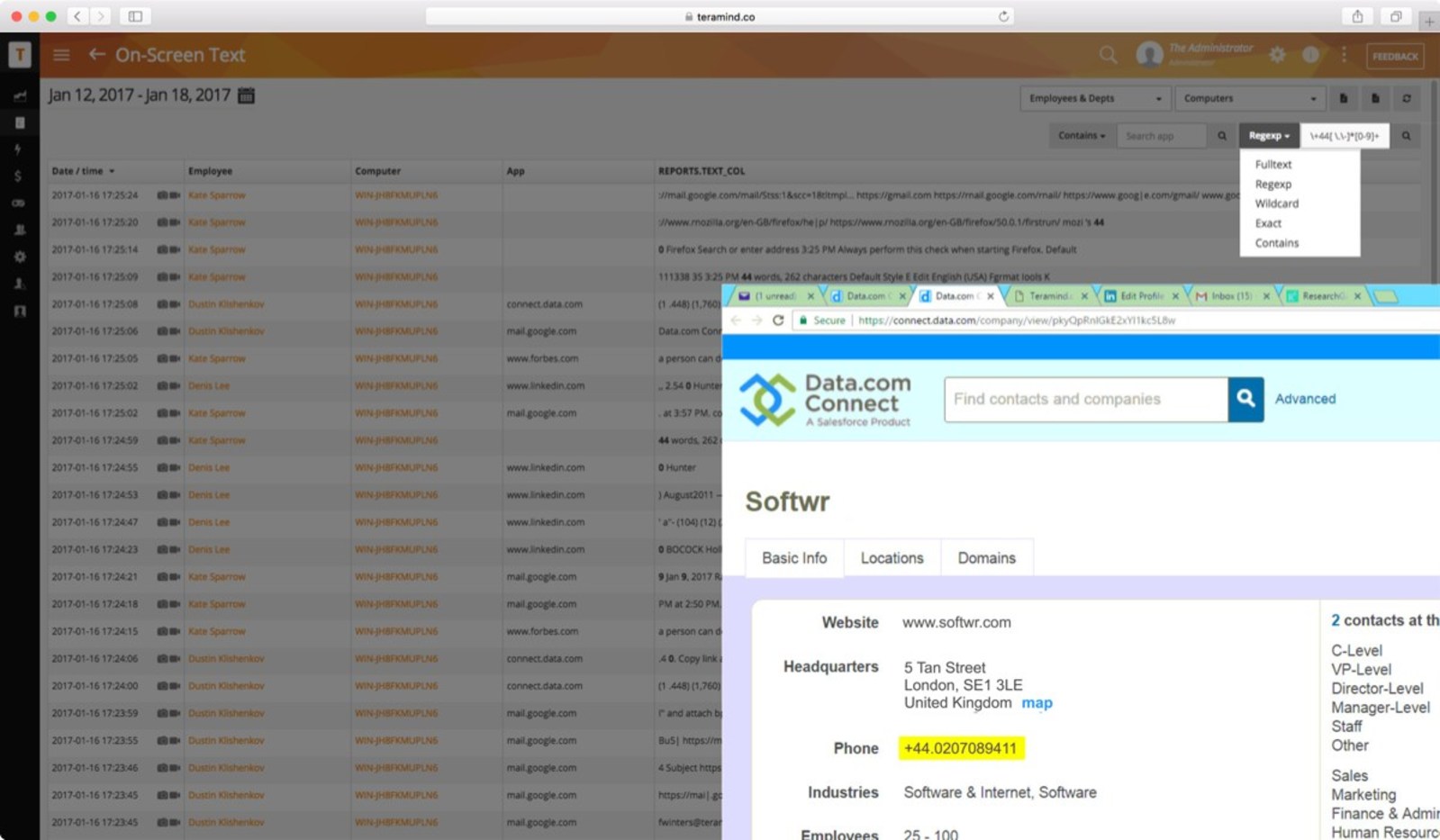Click the Safari sidebar toggle button
Screen dimensions: 1440x840
pyautogui.click(x=135, y=16)
